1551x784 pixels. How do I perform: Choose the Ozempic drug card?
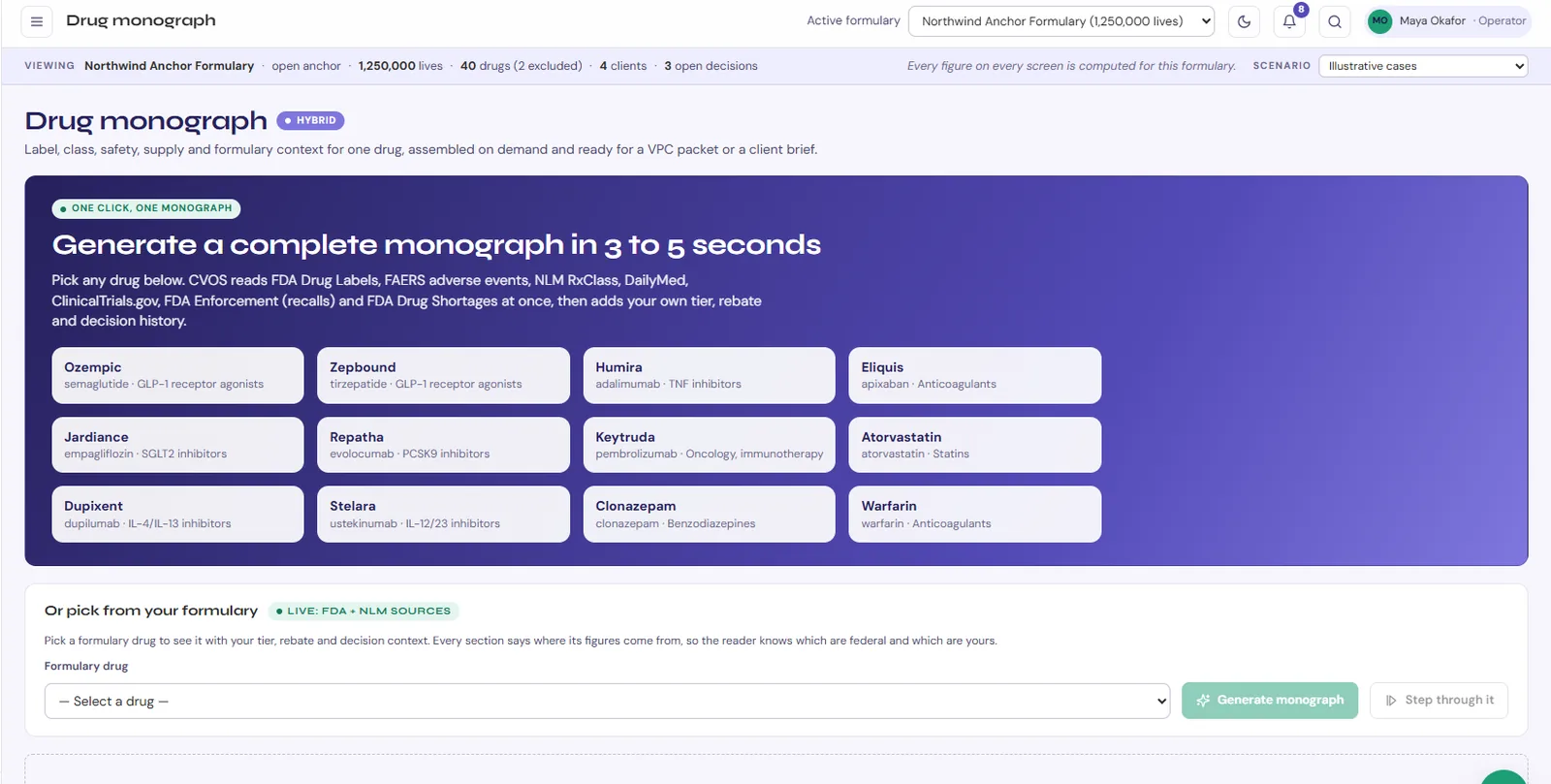177,375
